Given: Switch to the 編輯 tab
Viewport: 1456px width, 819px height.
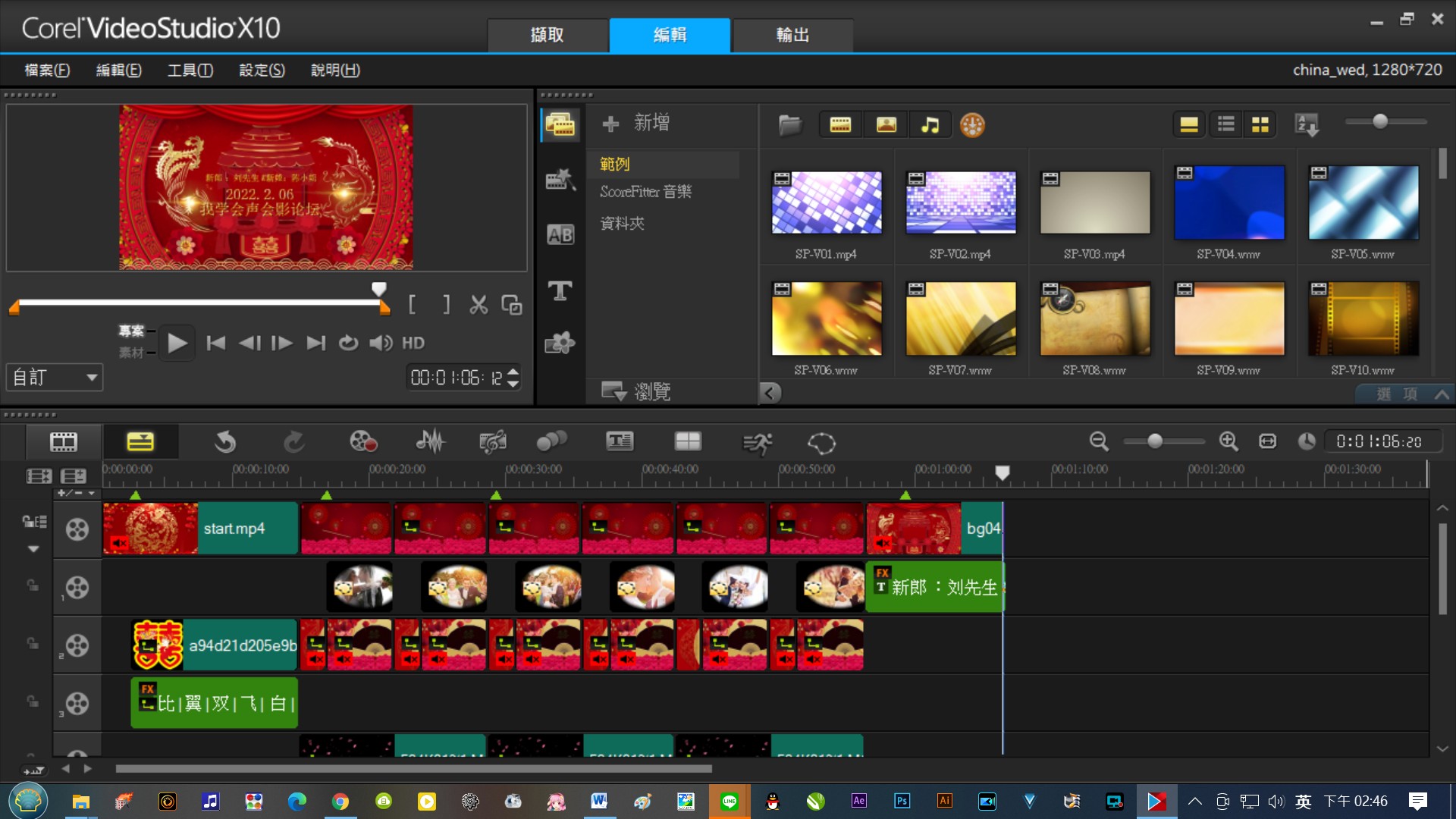Looking at the screenshot, I should tap(670, 35).
